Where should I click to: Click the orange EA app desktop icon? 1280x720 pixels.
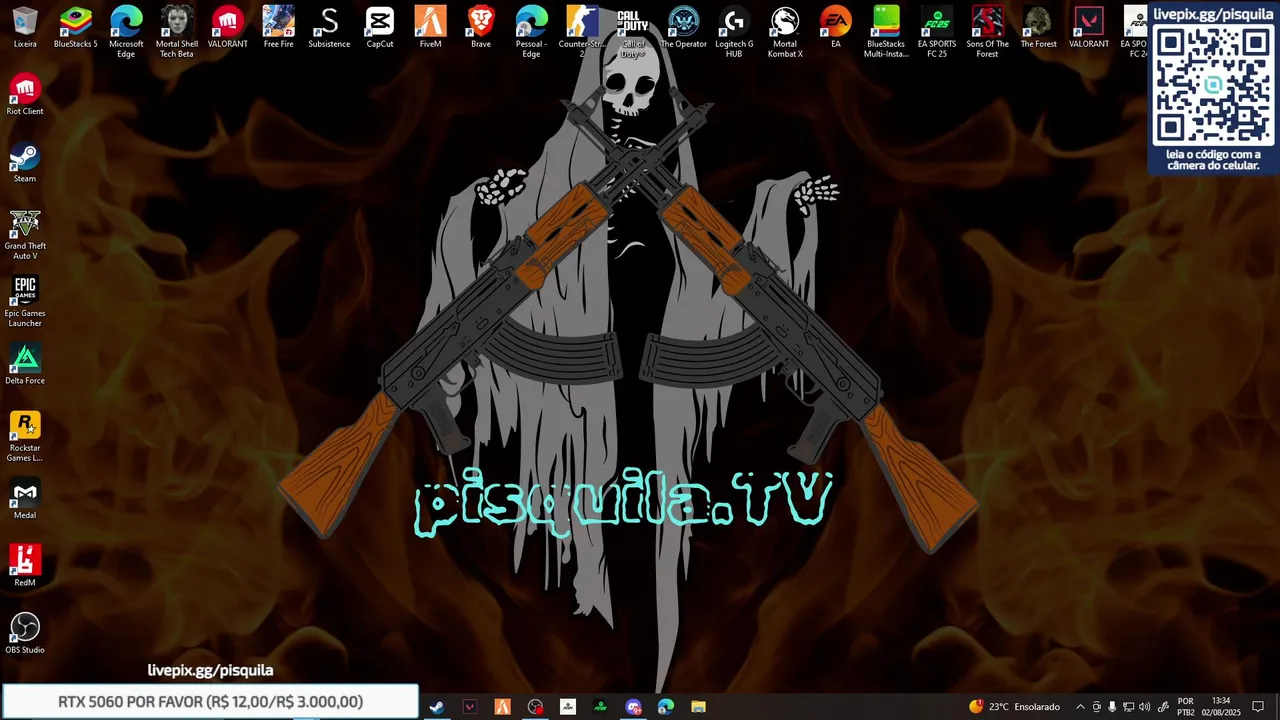pyautogui.click(x=835, y=27)
